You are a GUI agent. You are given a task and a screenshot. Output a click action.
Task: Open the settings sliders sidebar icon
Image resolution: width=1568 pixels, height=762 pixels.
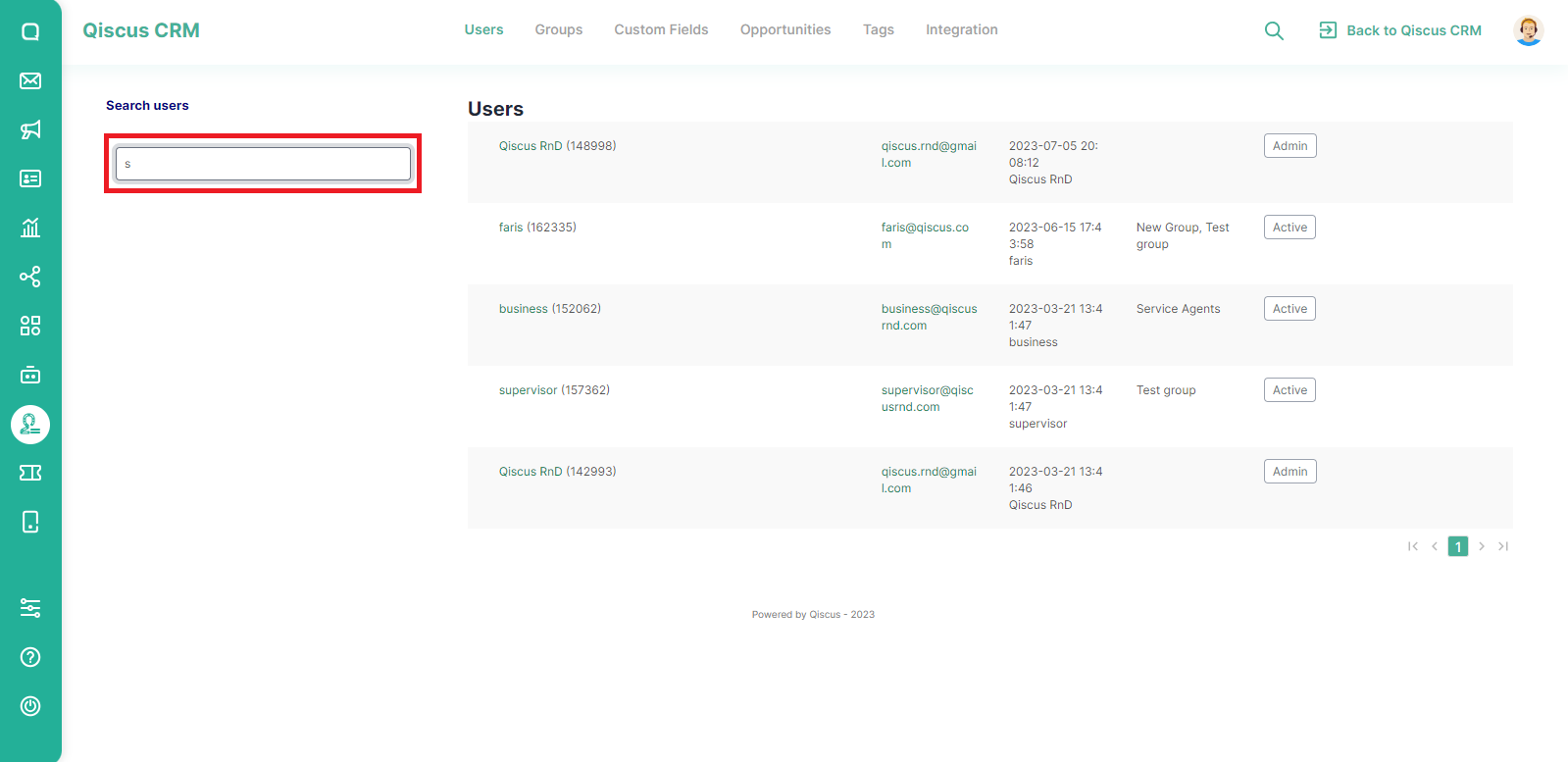coord(30,608)
